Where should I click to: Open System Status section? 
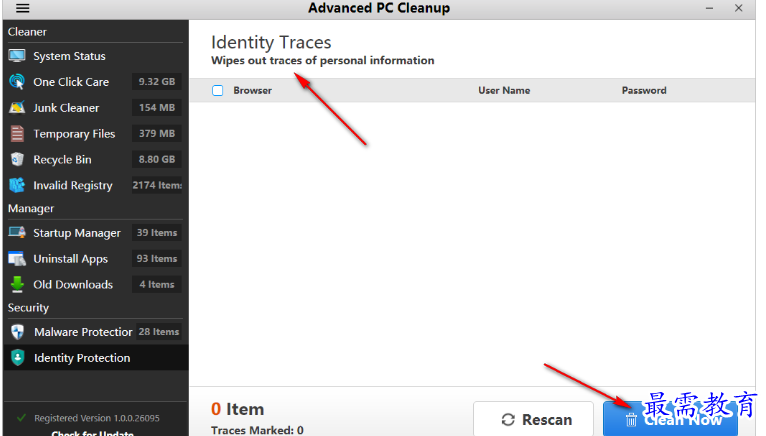coord(69,56)
